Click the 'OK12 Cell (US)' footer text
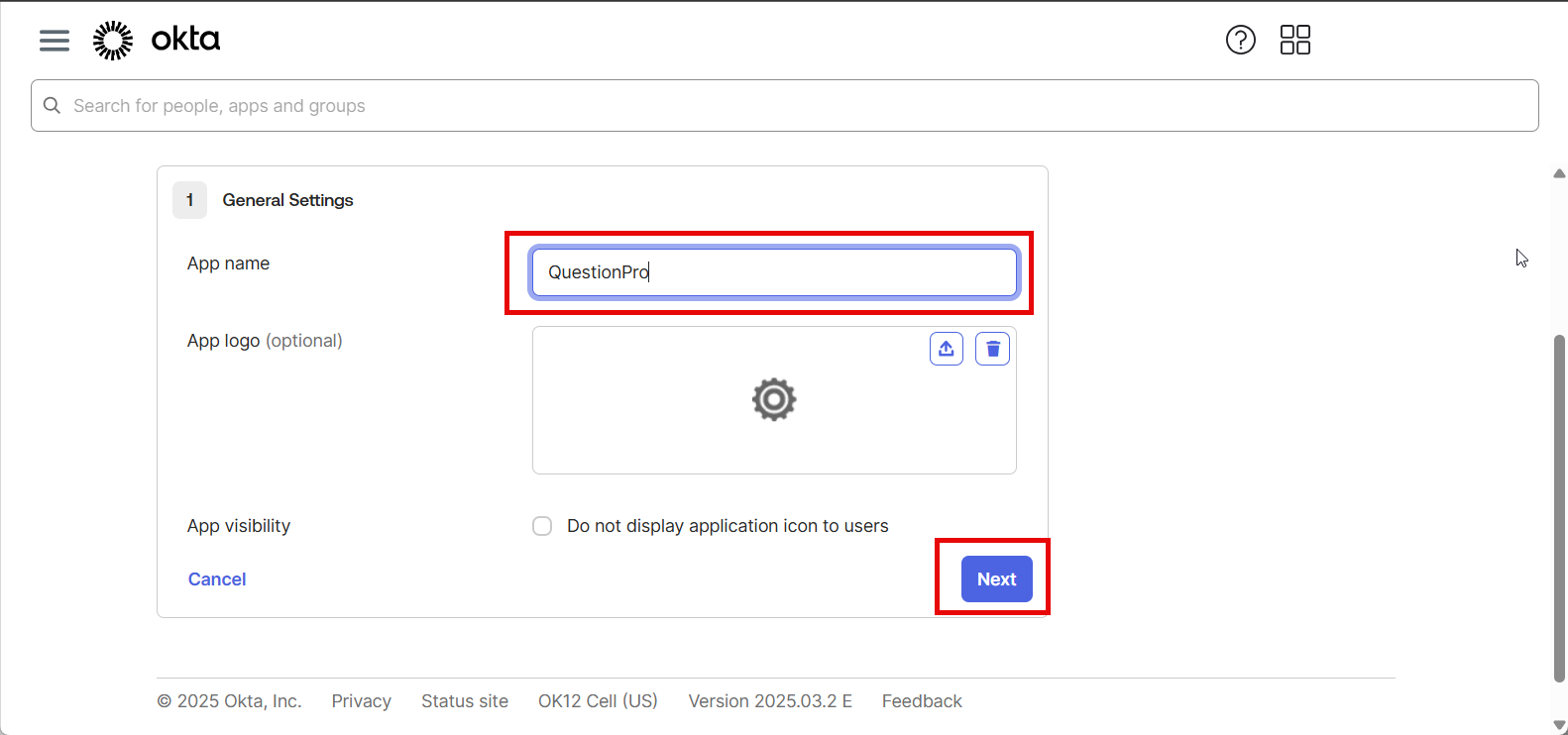 point(598,701)
